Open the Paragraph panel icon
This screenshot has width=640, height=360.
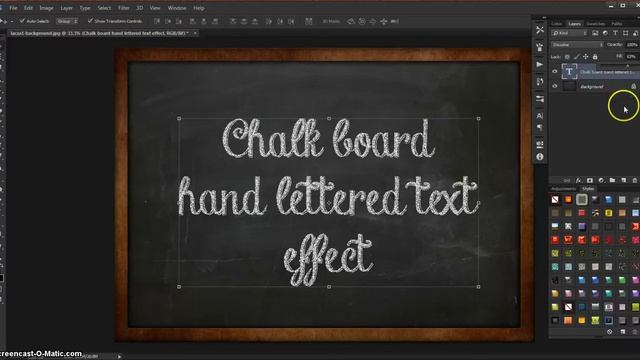(540, 128)
